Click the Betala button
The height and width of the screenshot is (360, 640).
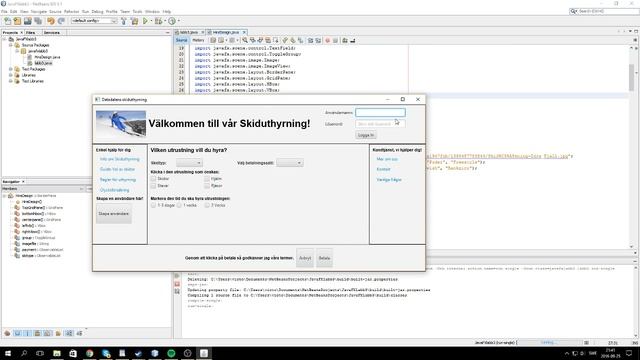pyautogui.click(x=324, y=258)
